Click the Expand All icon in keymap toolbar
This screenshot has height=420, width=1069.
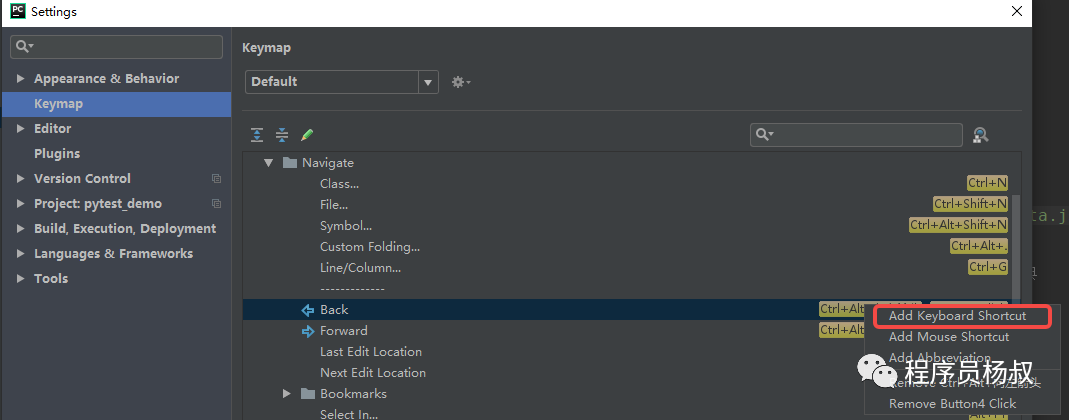pos(257,135)
